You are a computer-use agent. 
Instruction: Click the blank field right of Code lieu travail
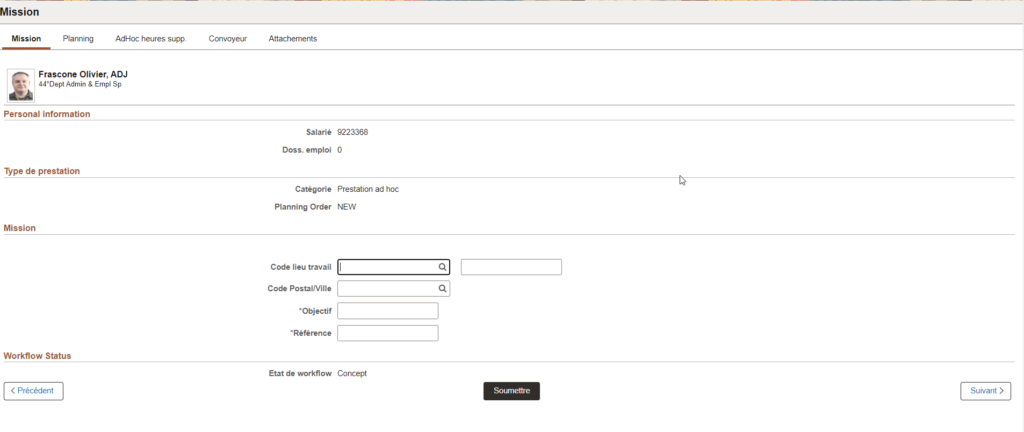(511, 267)
